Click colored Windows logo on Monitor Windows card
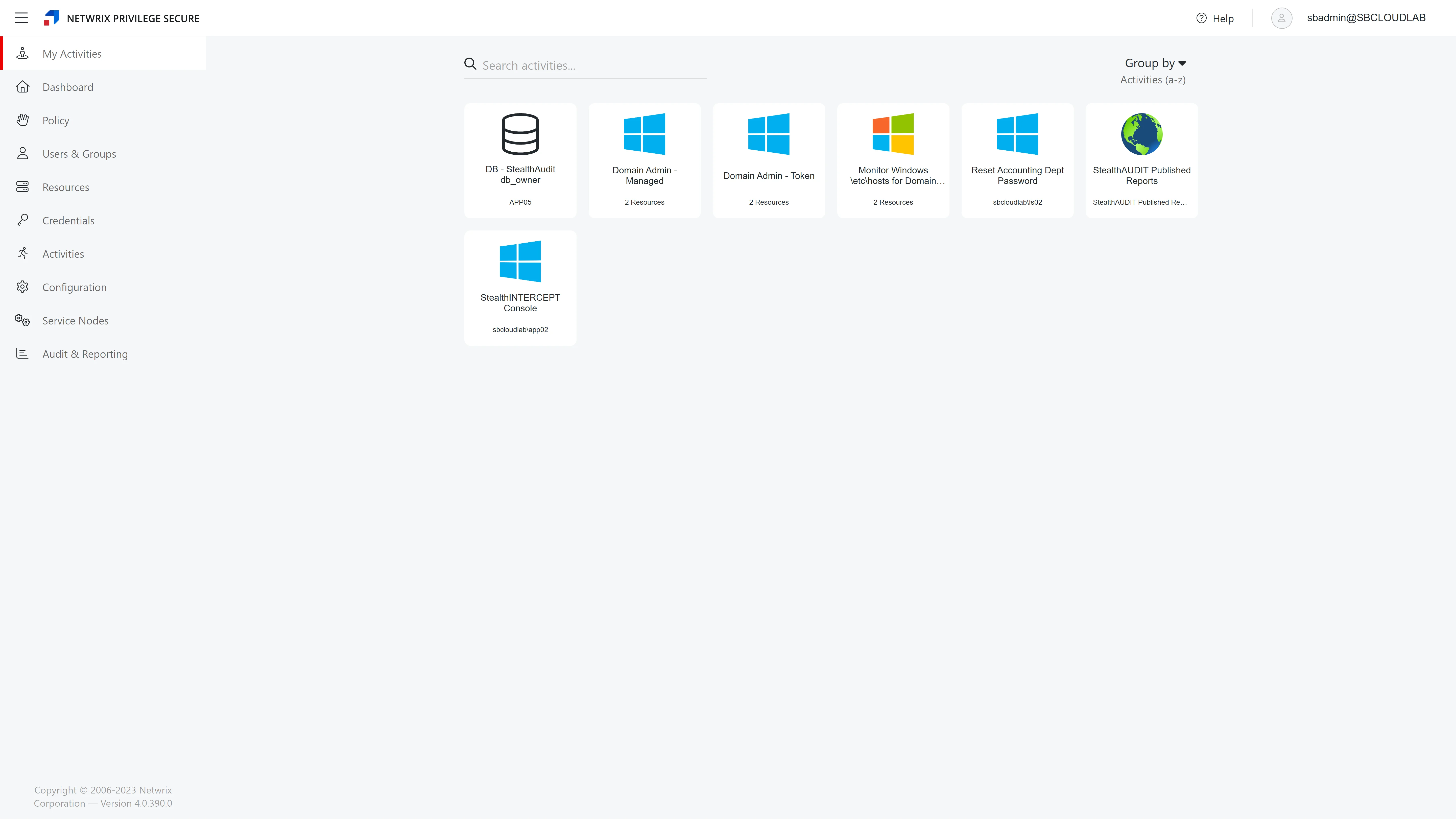 click(893, 134)
